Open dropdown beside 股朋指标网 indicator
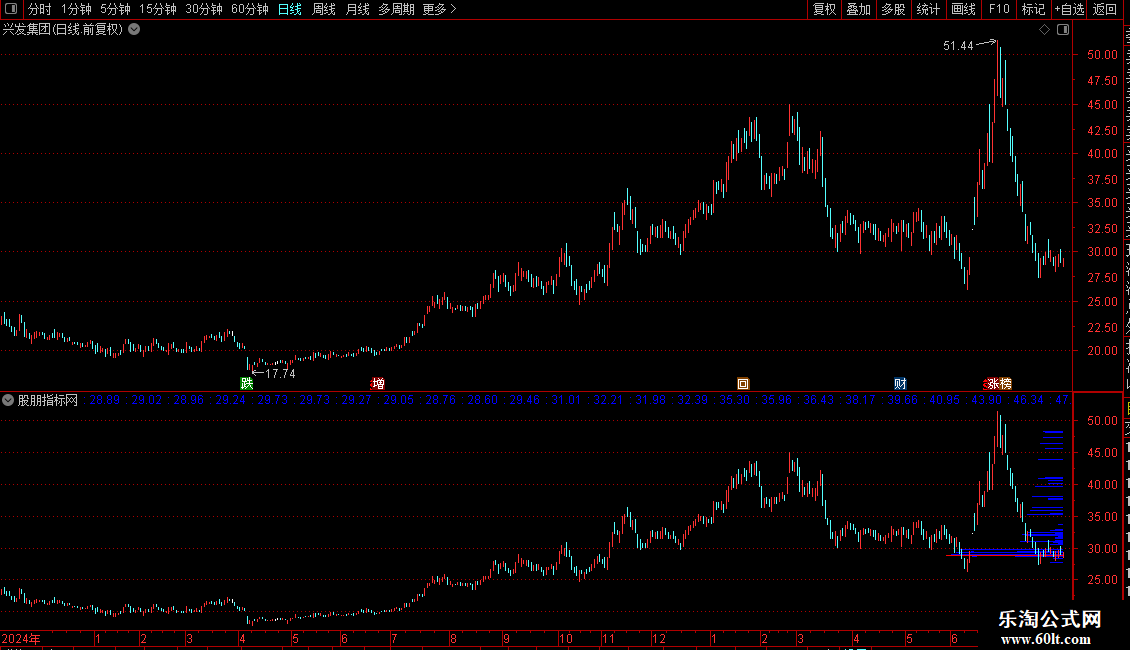The height and width of the screenshot is (650, 1130). tap(8, 400)
